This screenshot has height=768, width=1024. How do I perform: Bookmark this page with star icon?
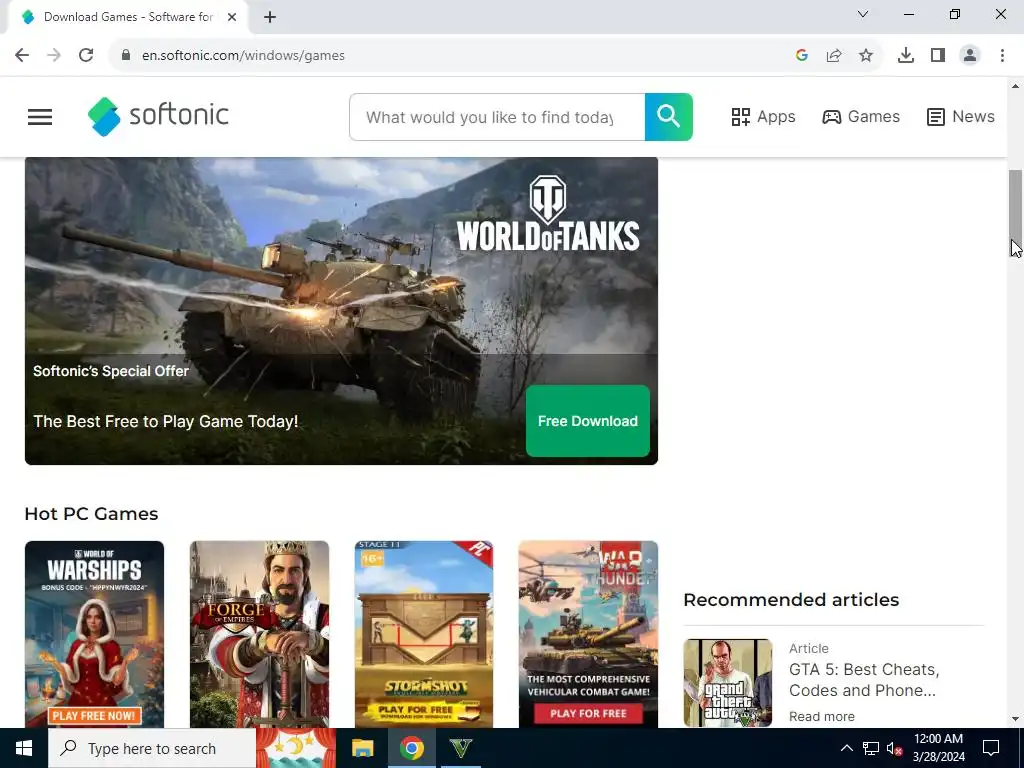(x=866, y=56)
